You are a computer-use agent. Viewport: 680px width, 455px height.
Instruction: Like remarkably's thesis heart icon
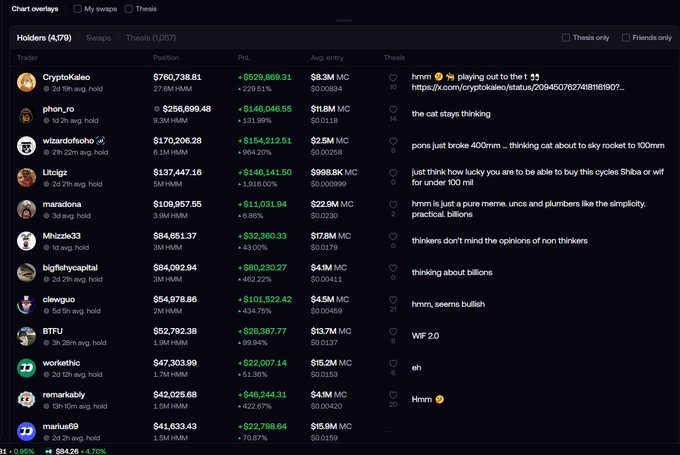click(x=393, y=395)
